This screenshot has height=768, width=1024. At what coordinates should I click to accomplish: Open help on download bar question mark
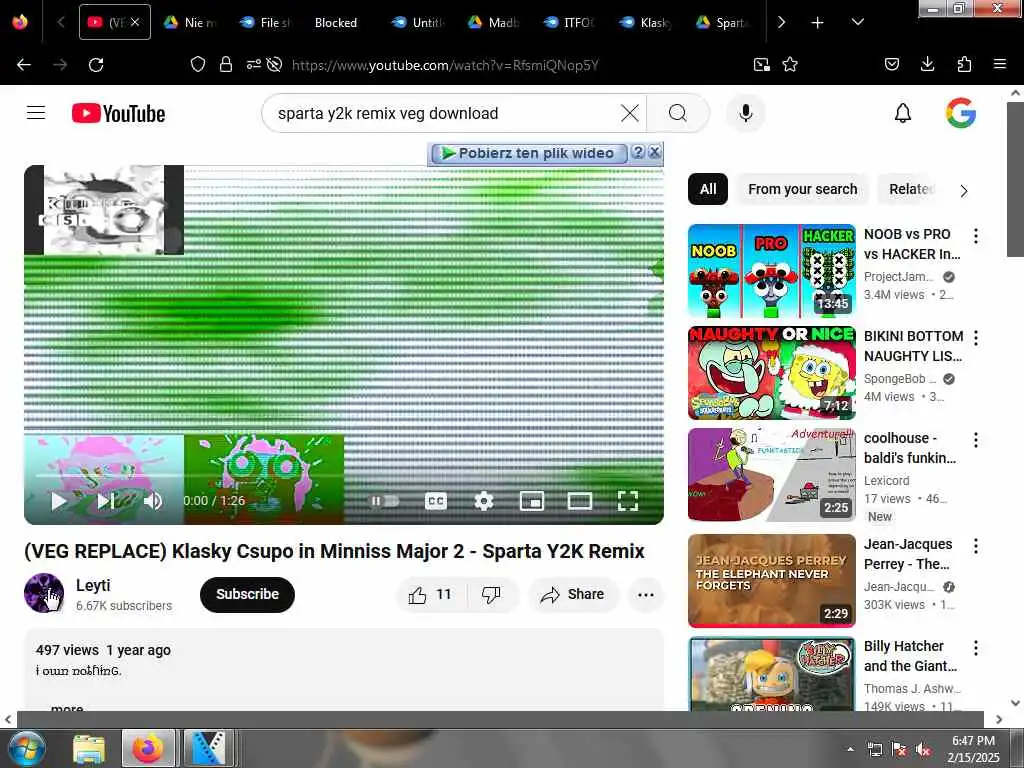(x=638, y=153)
